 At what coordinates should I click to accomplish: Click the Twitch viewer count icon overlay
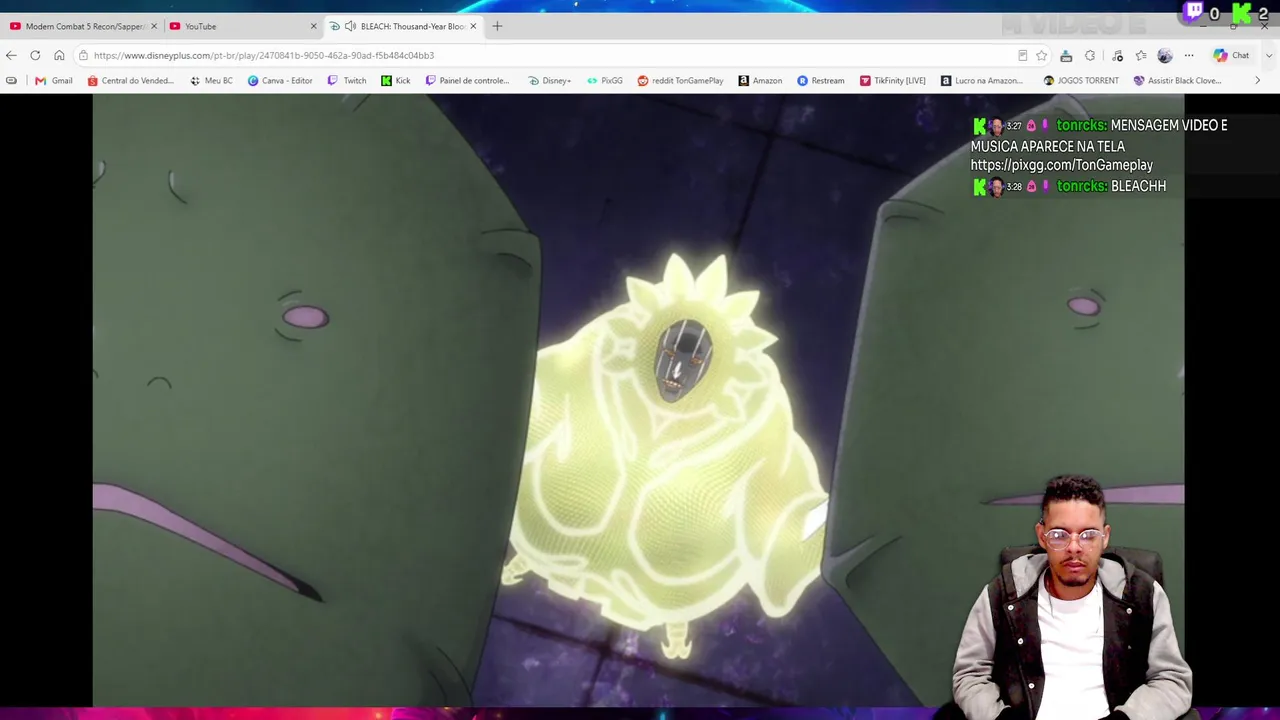pos(1193,13)
